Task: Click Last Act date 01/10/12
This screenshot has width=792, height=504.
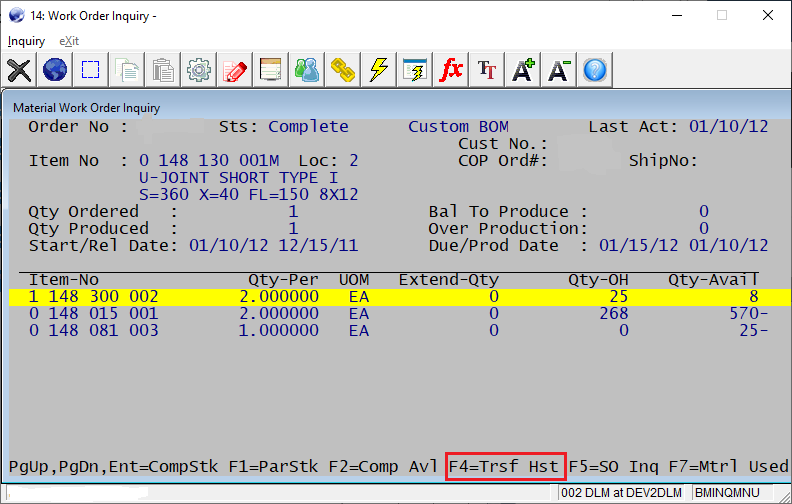Action: point(728,126)
